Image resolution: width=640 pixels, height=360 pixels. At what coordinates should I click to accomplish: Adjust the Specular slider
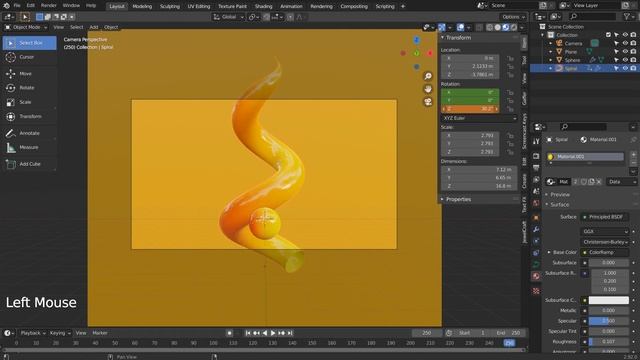(609, 321)
